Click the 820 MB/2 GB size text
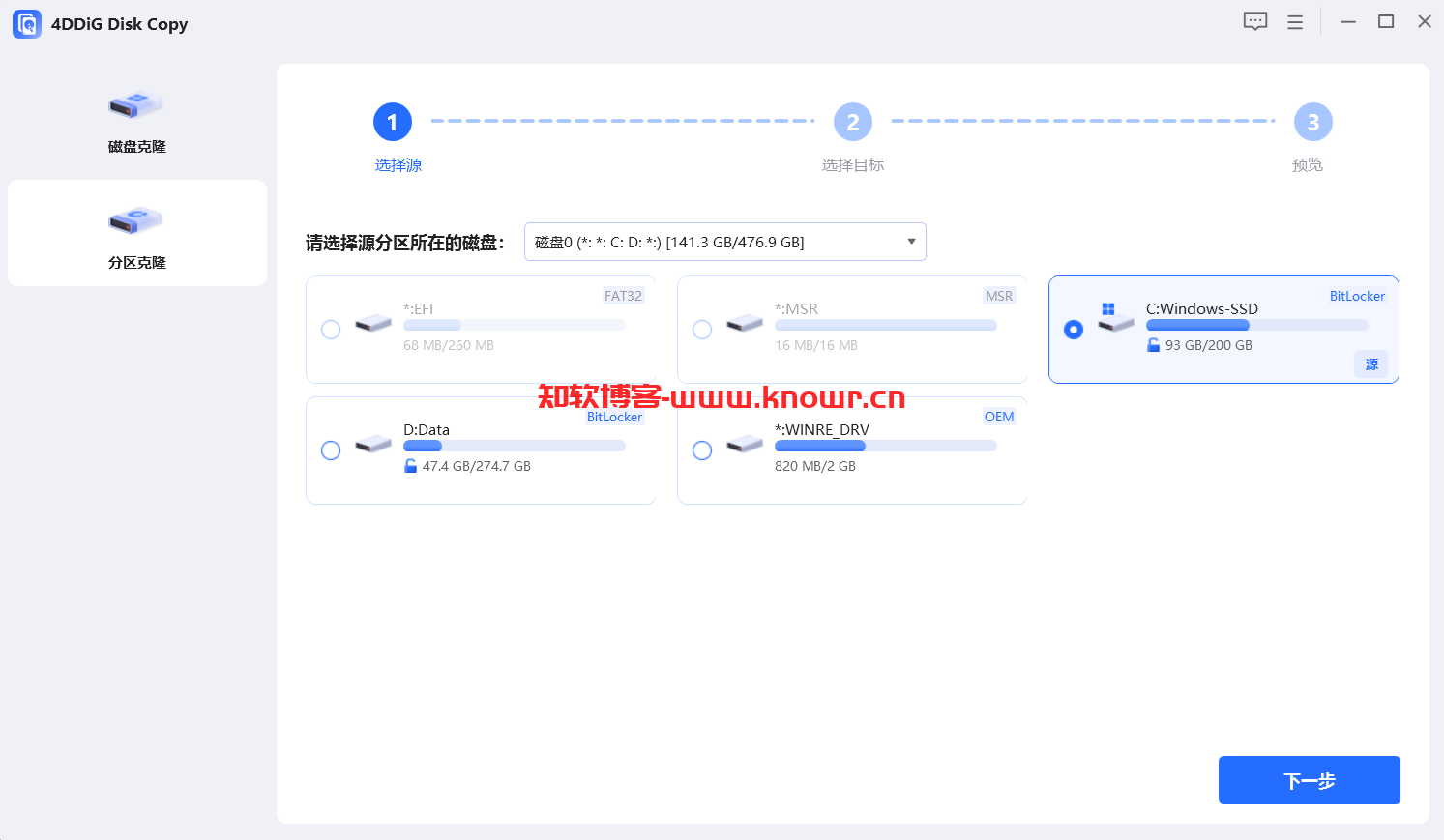The image size is (1444, 840). 815,466
